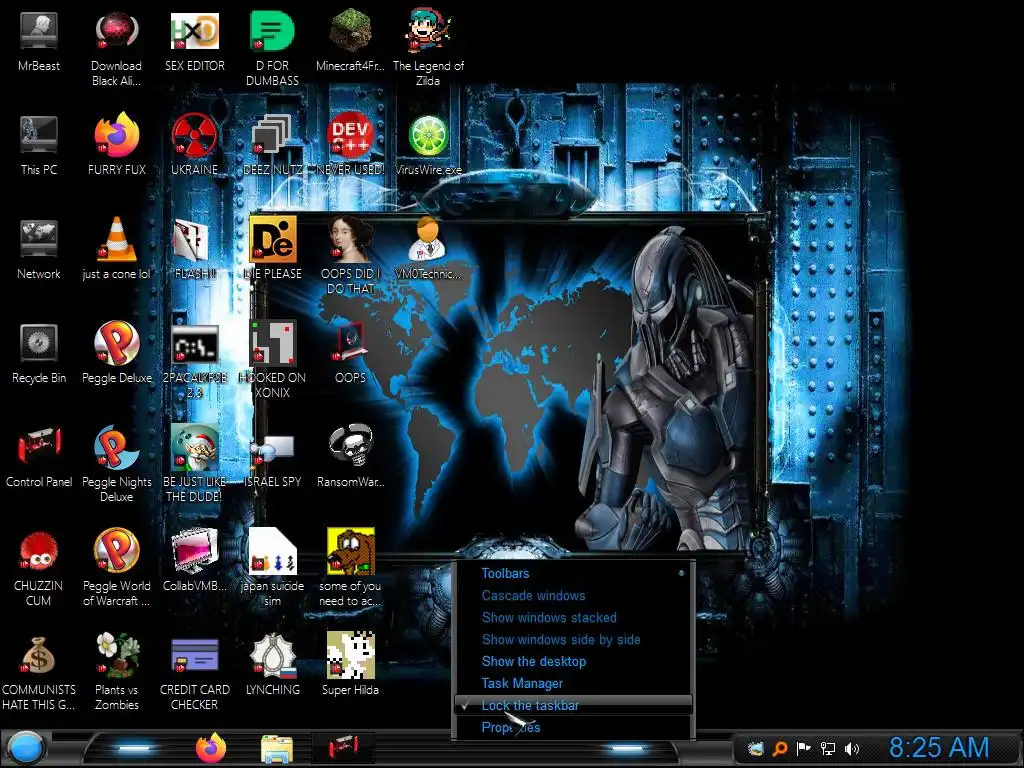Switch to the red toolbox taskbar app
The height and width of the screenshot is (768, 1024).
(x=344, y=748)
